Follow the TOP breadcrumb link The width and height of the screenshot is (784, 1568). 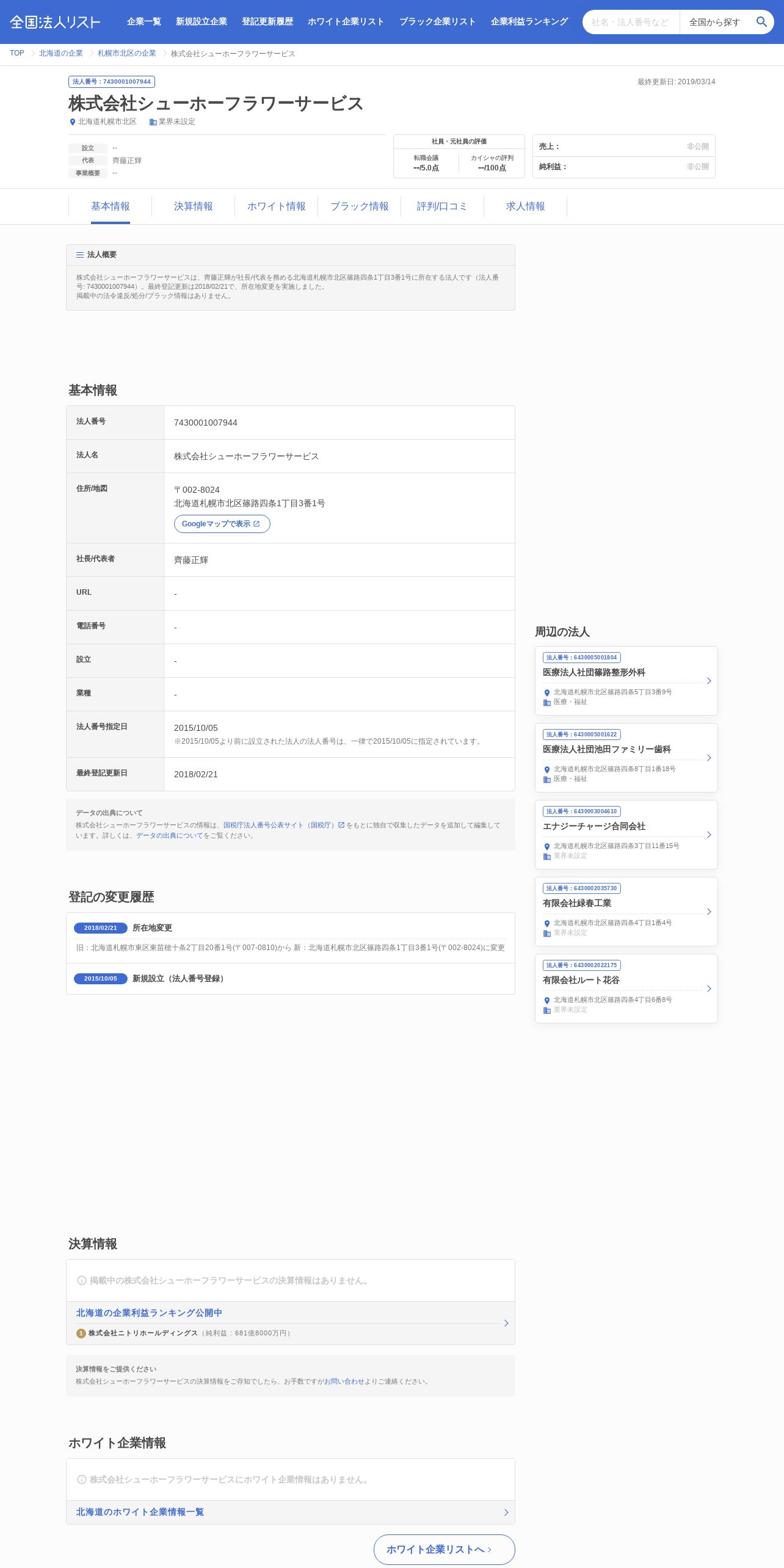[x=17, y=53]
